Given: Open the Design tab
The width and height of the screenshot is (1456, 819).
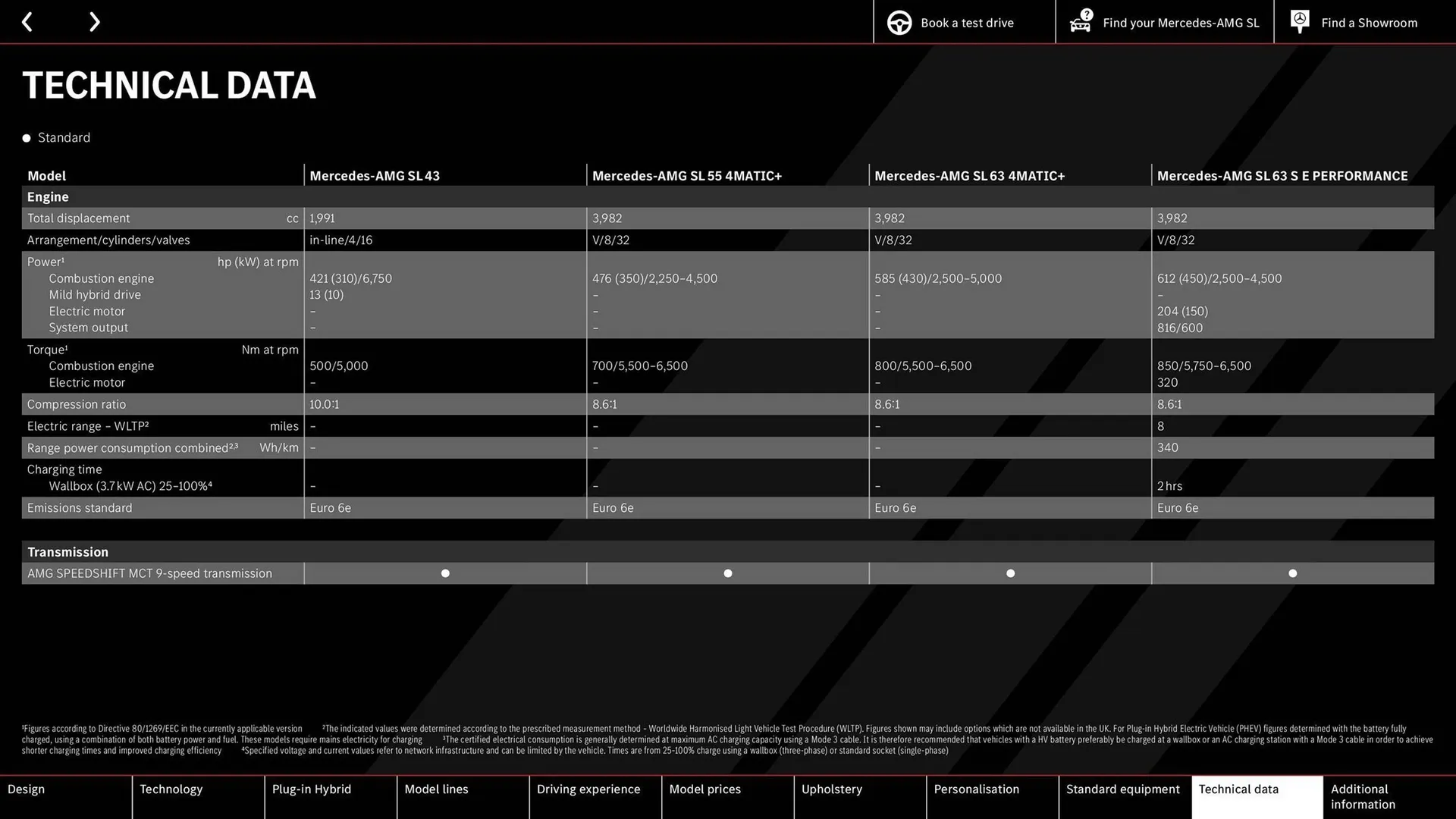Looking at the screenshot, I should click(26, 789).
